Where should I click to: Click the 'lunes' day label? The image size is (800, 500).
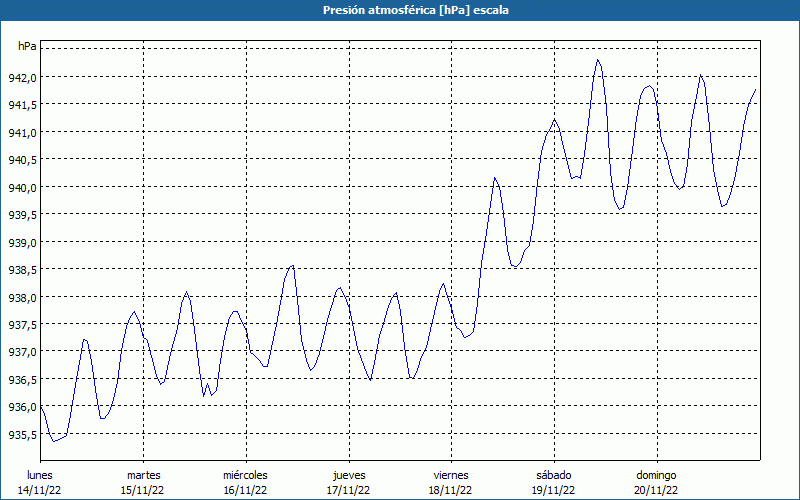(x=40, y=475)
